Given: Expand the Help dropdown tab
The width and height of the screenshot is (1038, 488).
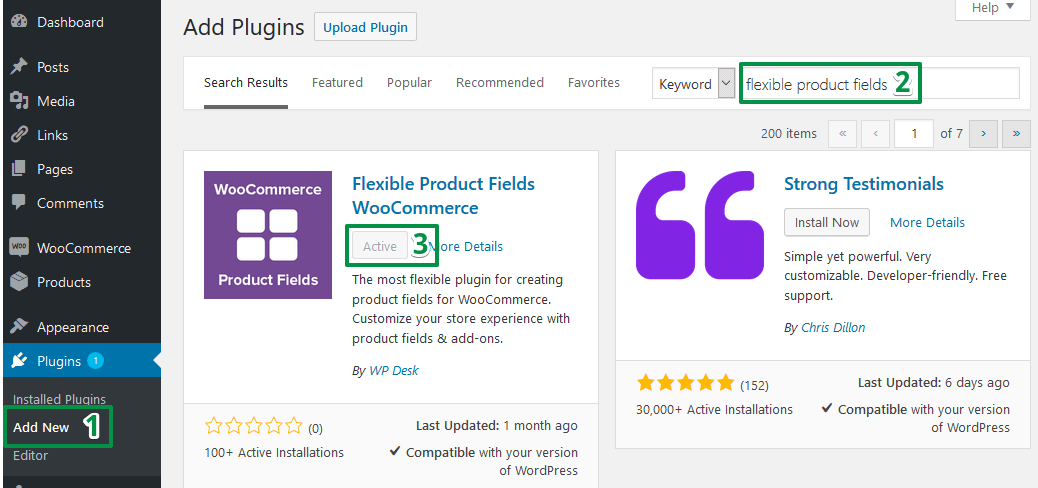Looking at the screenshot, I should (x=992, y=8).
